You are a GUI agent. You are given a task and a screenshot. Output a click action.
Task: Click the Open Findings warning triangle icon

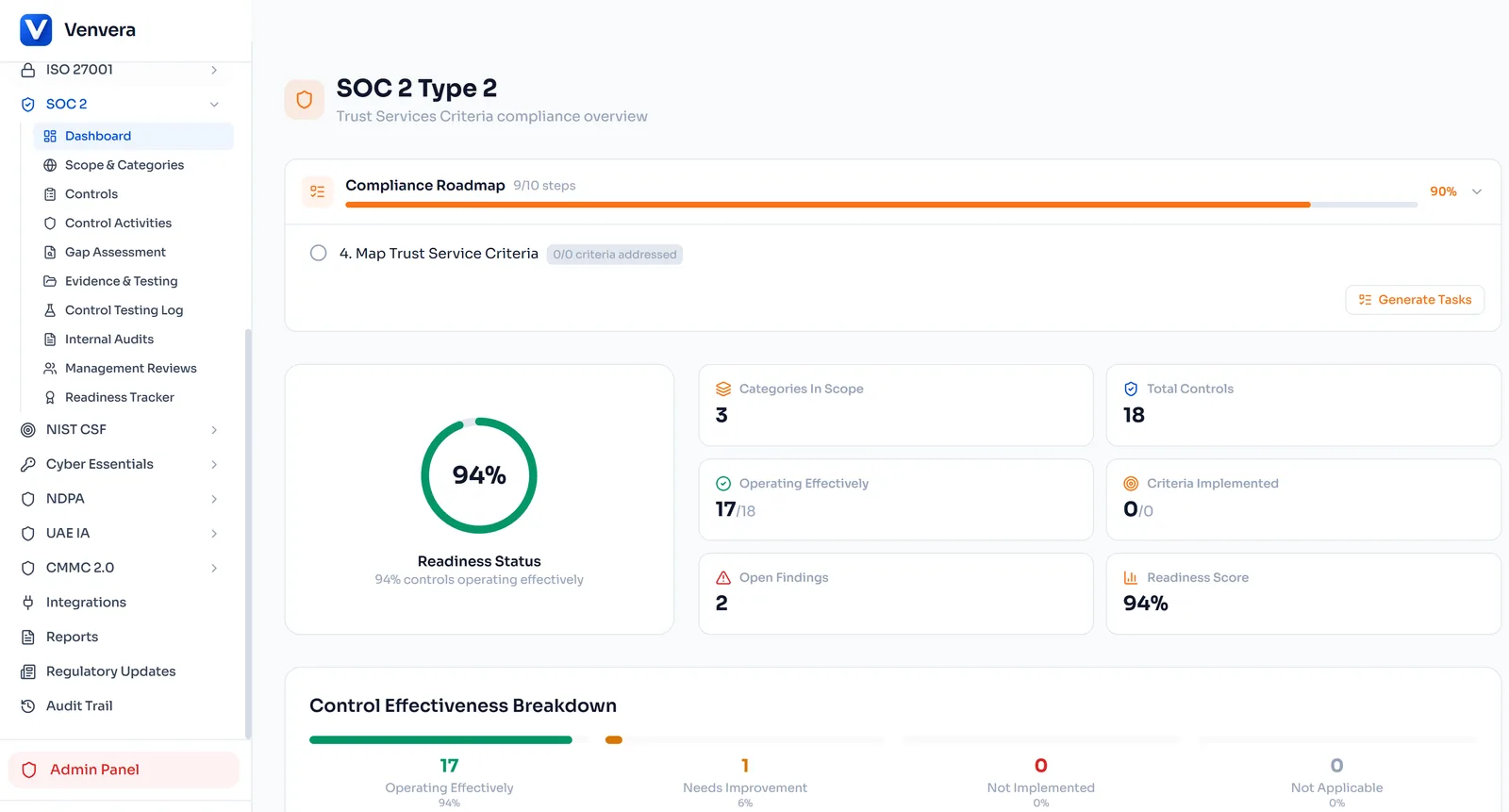pos(723,578)
